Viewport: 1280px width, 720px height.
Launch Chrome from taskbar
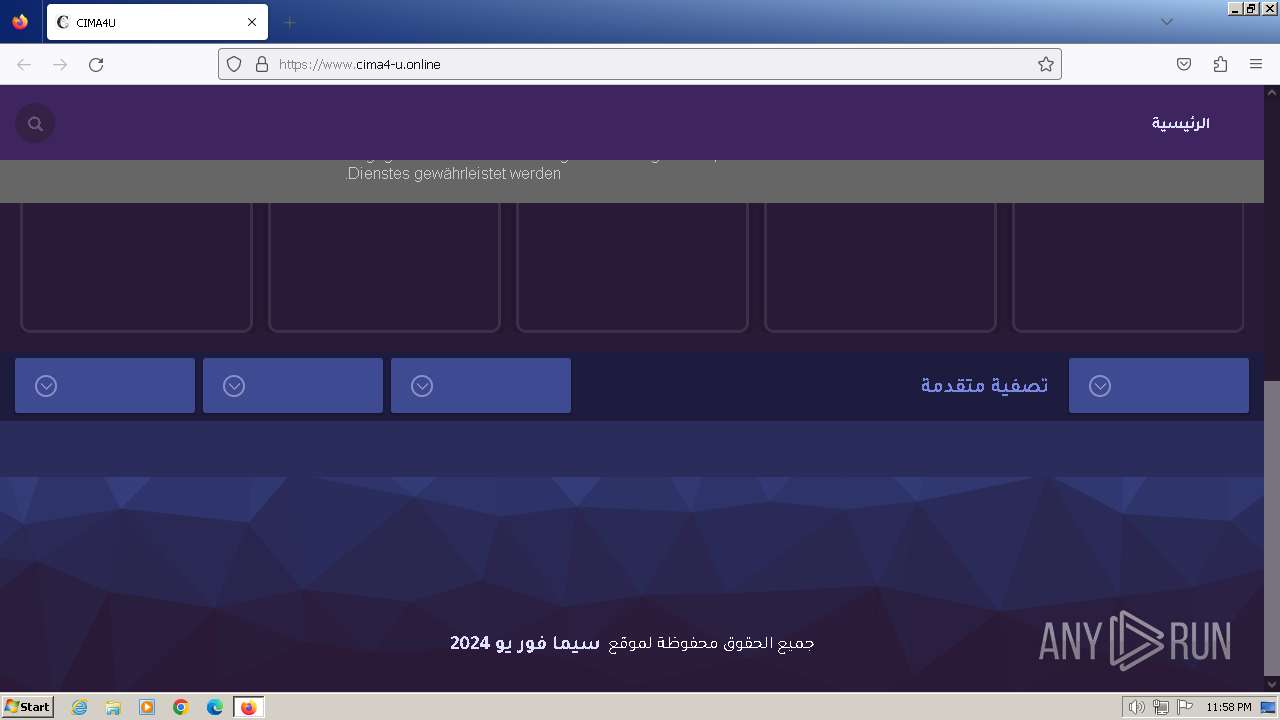(x=181, y=707)
